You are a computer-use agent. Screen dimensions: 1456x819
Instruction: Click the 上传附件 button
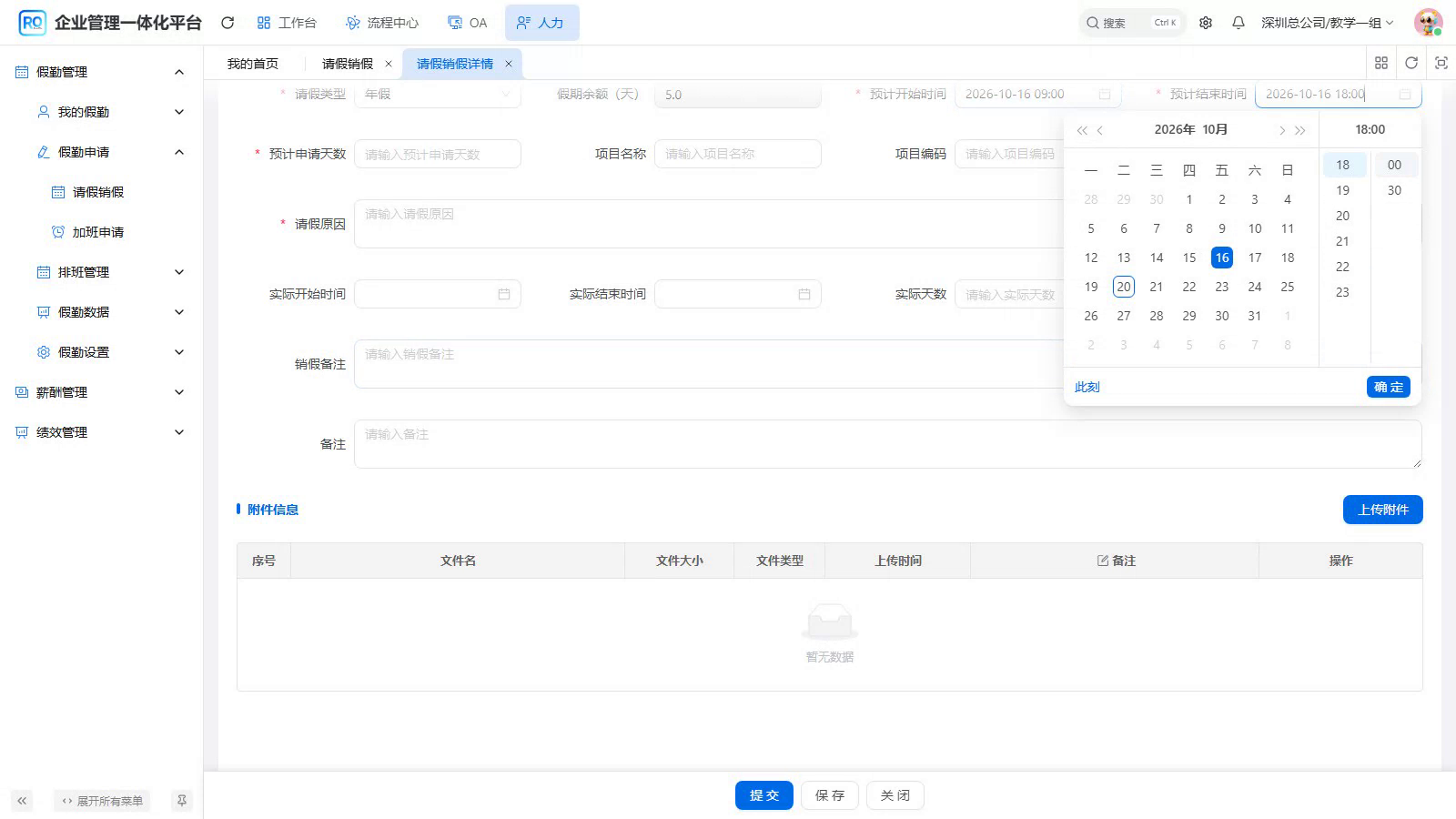pyautogui.click(x=1383, y=510)
